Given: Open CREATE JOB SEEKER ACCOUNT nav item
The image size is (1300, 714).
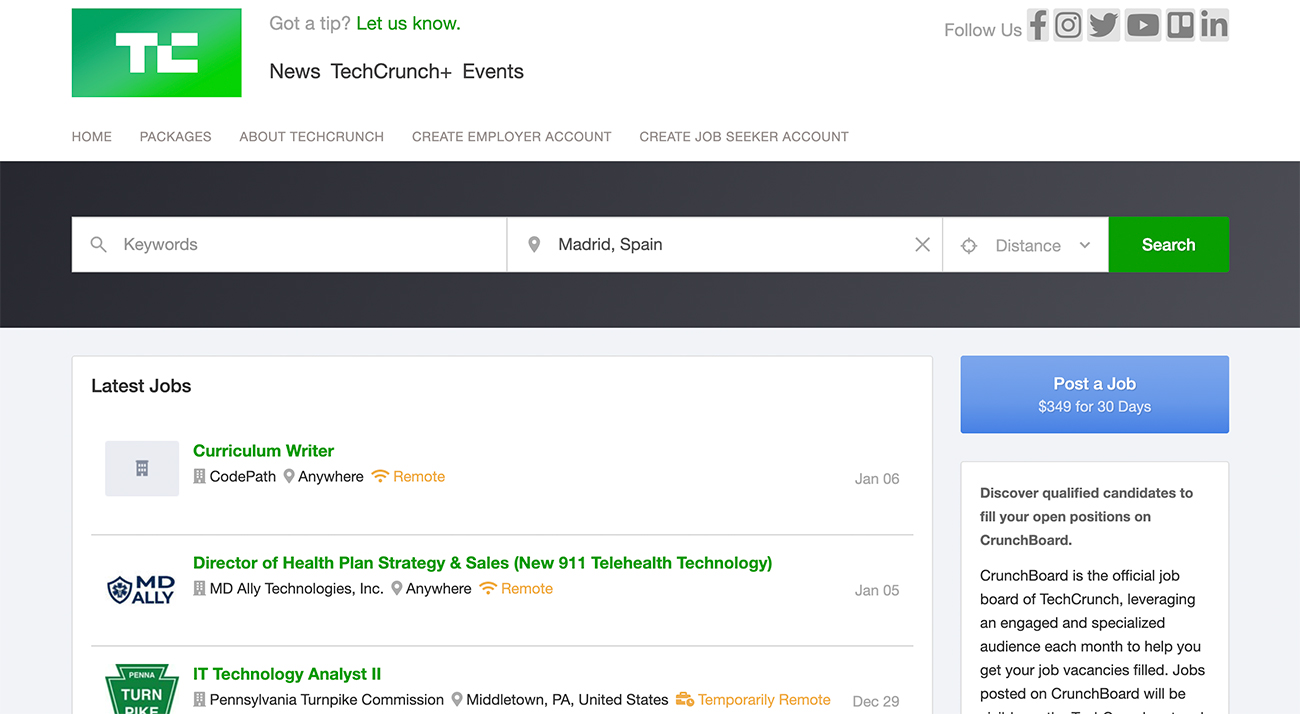Looking at the screenshot, I should [744, 136].
